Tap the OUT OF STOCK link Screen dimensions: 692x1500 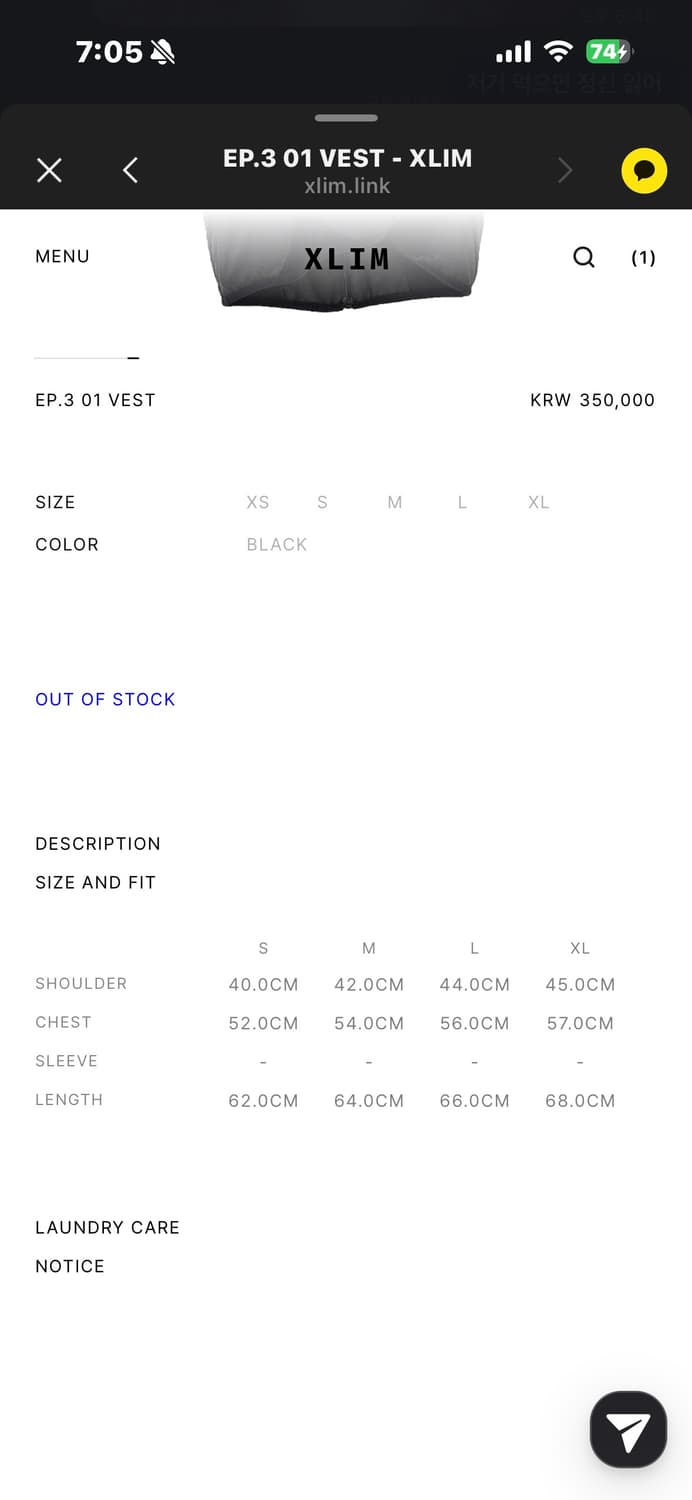[x=105, y=700]
